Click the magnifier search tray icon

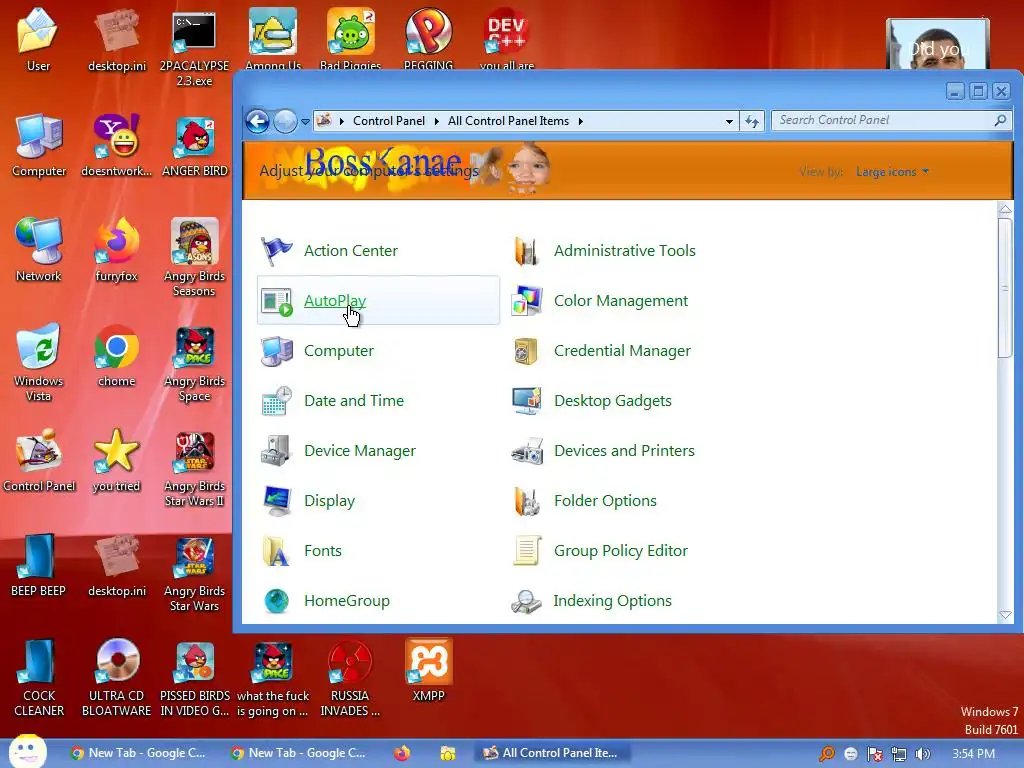pyautogui.click(x=827, y=754)
